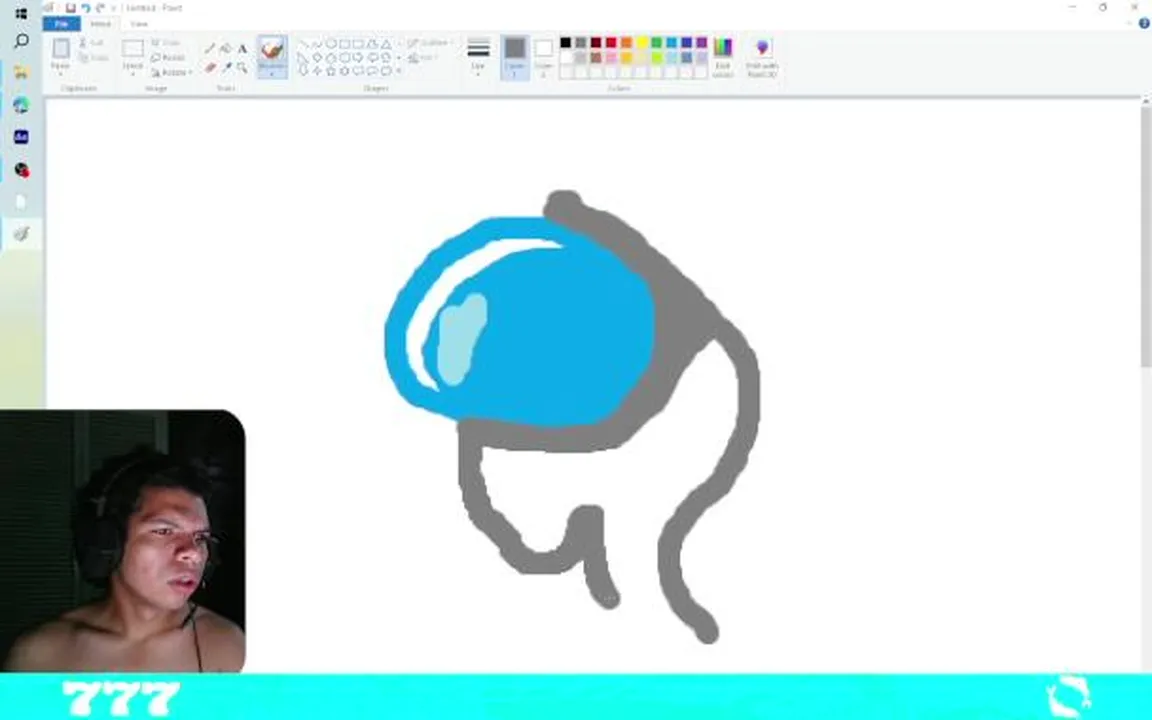Image resolution: width=1152 pixels, height=720 pixels.
Task: Select the Text tool
Action: pos(242,48)
